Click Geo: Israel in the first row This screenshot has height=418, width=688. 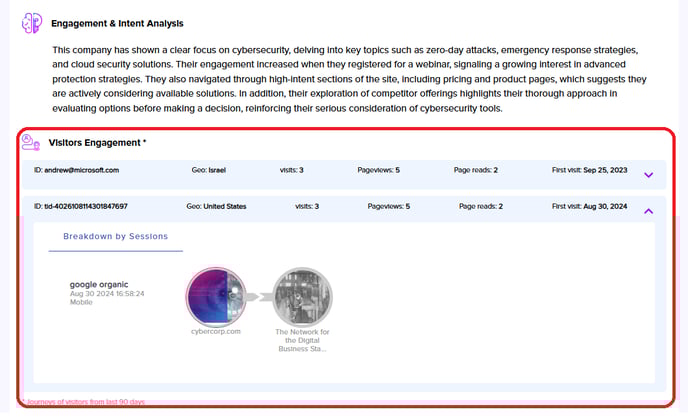tap(208, 171)
